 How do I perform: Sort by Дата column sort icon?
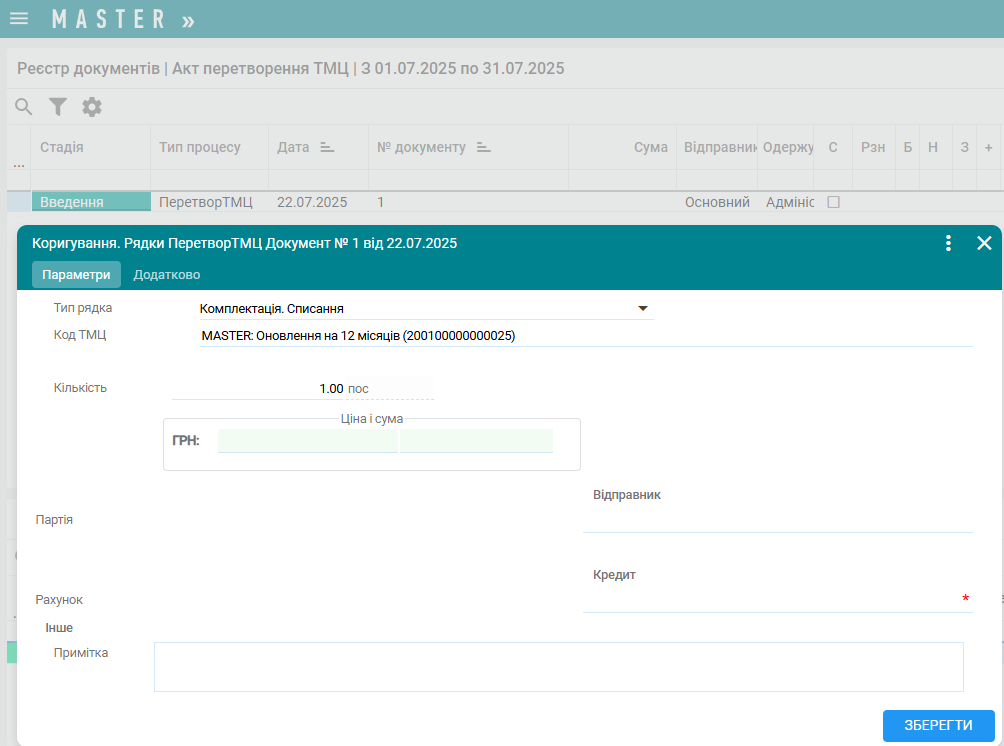pos(327,147)
